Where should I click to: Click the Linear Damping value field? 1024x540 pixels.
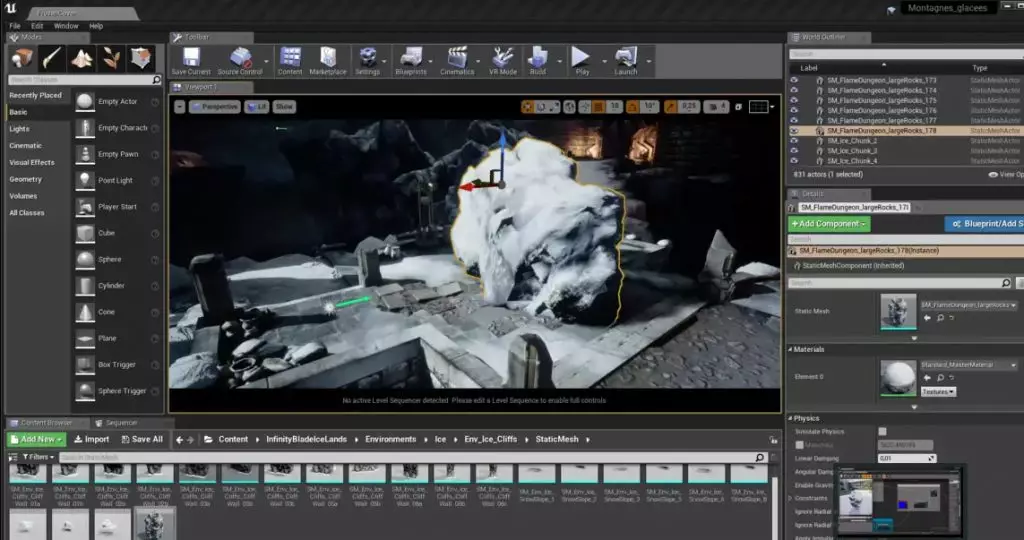tap(907, 458)
